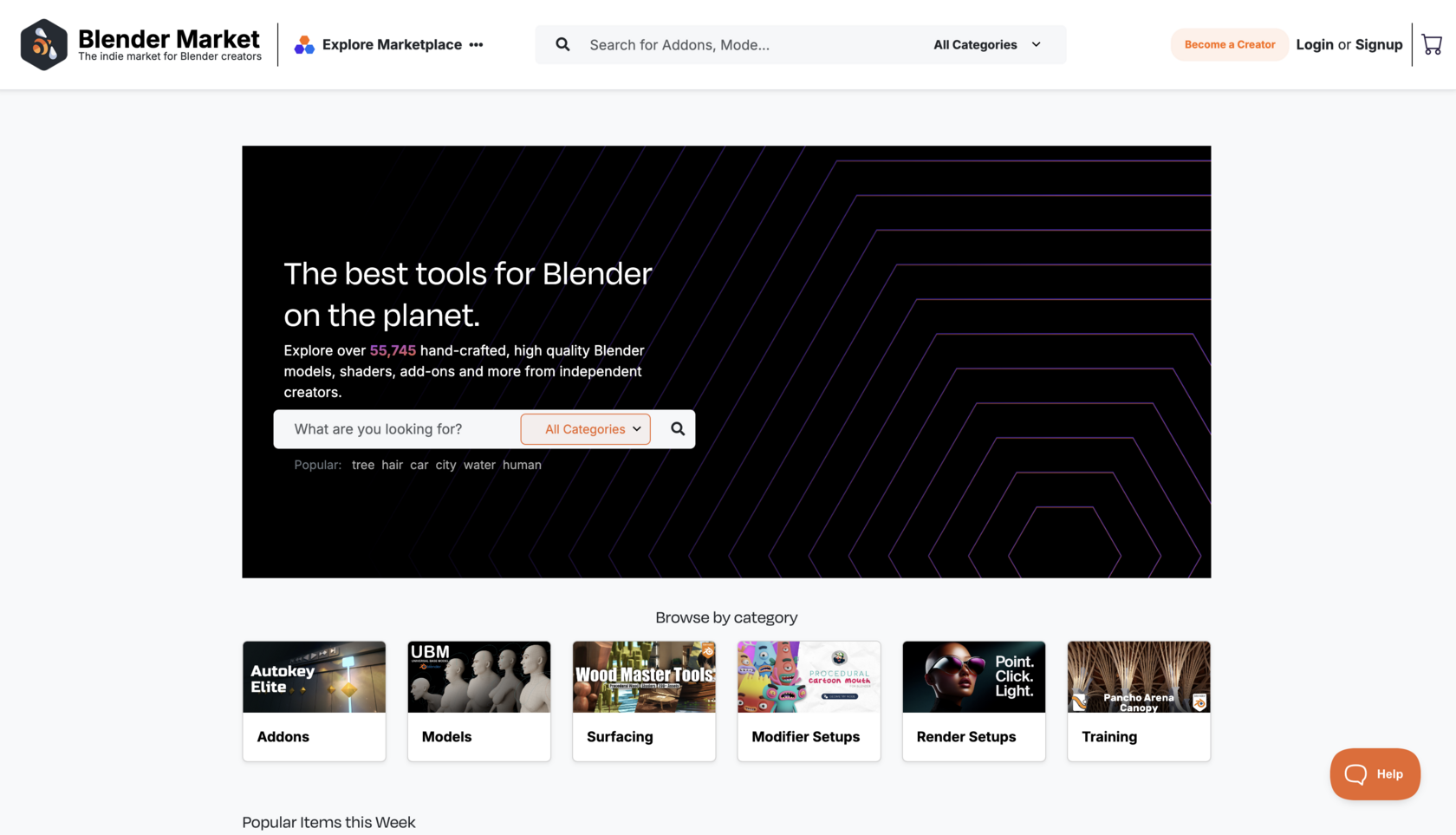This screenshot has height=835, width=1456.
Task: Open the Wood Master Tools thumbnail
Action: tap(644, 677)
